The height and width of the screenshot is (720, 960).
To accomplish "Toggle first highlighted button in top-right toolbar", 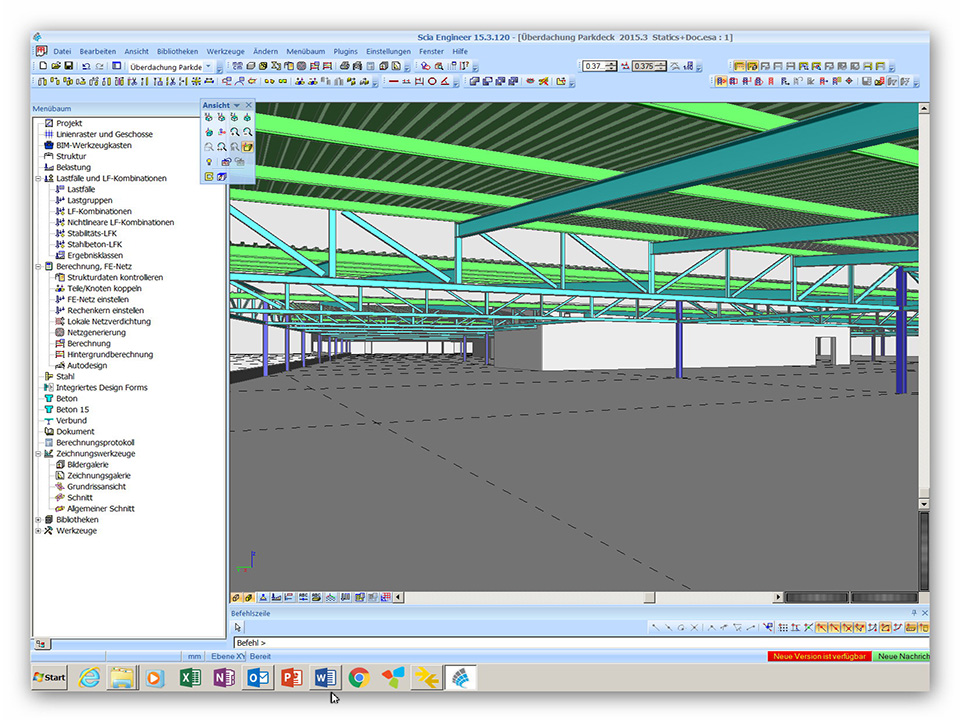I will [x=739, y=66].
